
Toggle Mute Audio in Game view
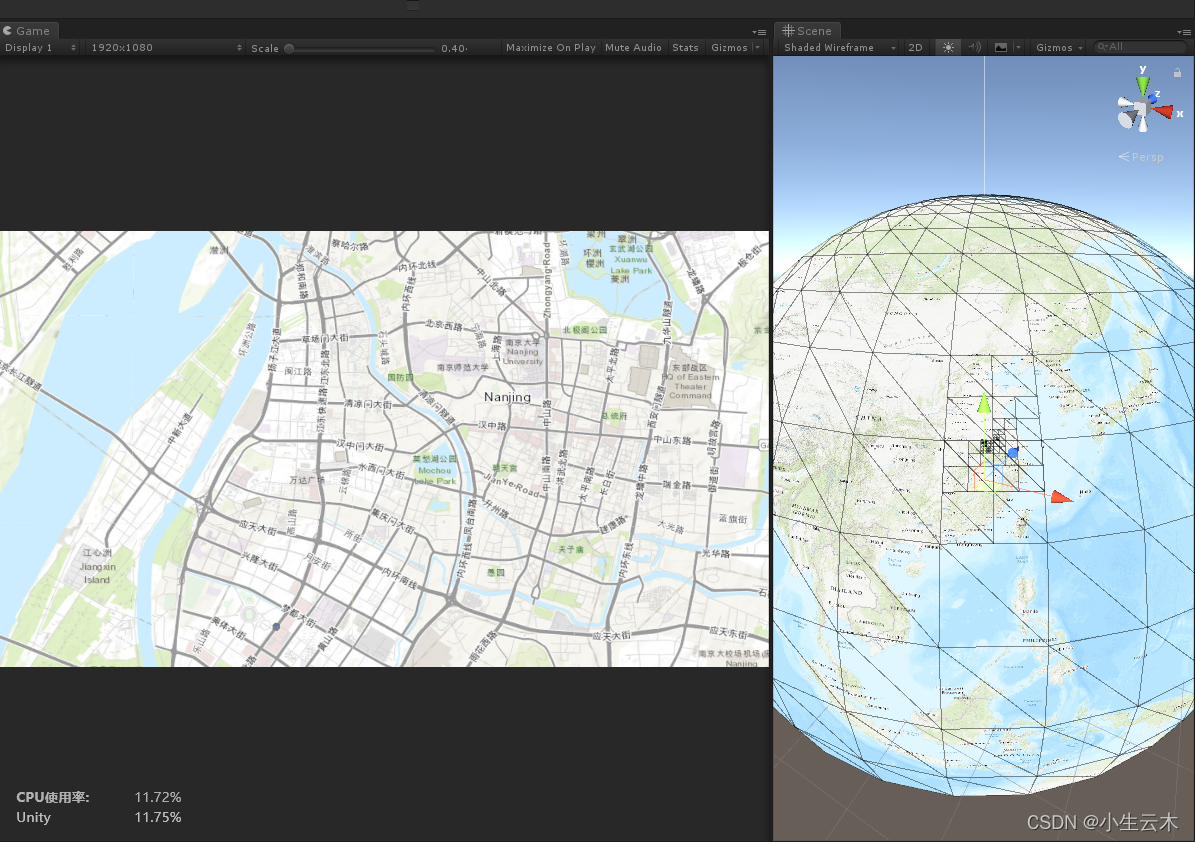633,47
